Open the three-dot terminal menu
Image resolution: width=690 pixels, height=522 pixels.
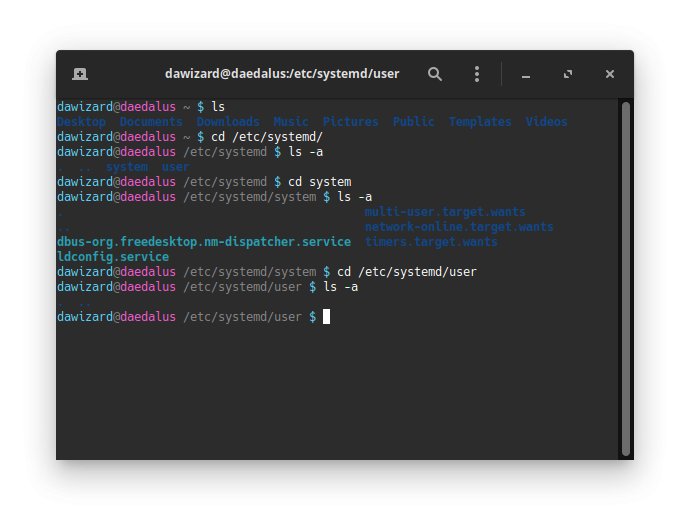(477, 74)
